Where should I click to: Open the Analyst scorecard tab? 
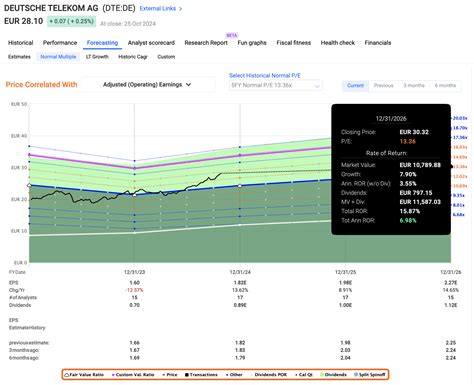pos(151,43)
